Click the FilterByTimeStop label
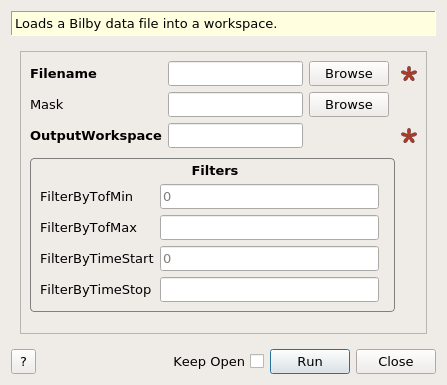This screenshot has height=385, width=447. pyautogui.click(x=95, y=290)
